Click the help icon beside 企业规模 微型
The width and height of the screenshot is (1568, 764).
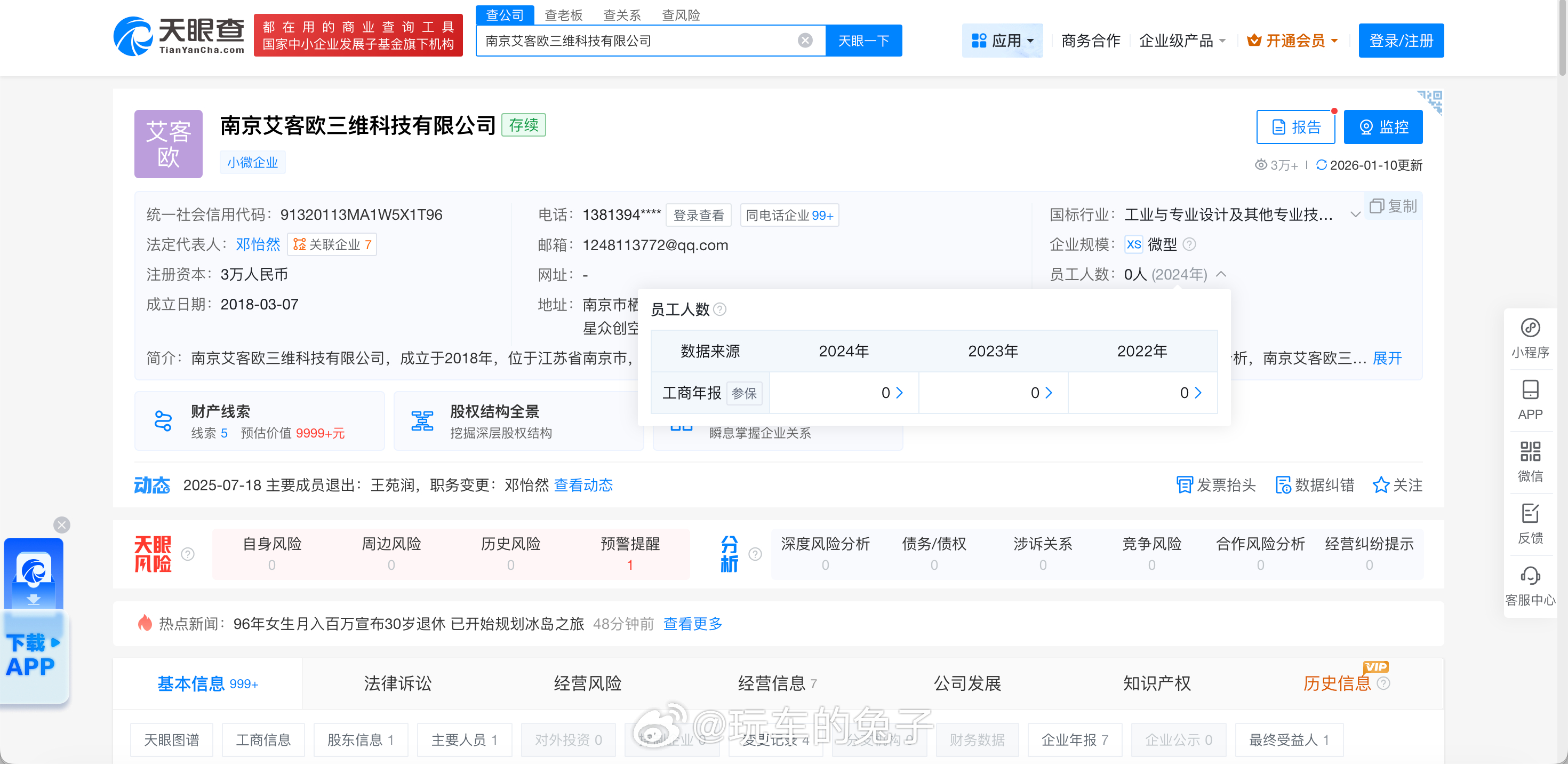tap(1189, 244)
